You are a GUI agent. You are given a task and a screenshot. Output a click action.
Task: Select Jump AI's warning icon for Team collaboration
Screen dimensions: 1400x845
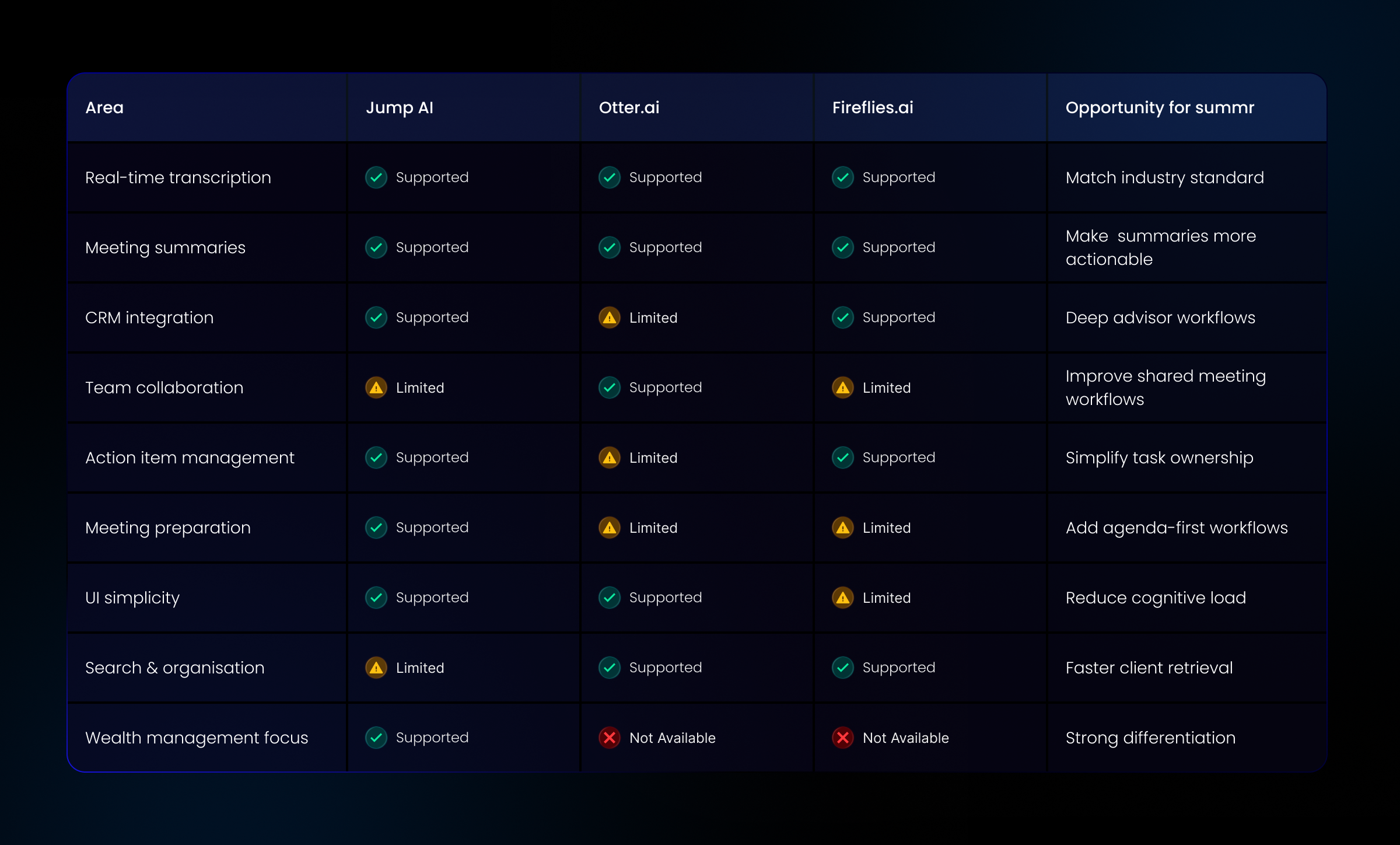376,387
